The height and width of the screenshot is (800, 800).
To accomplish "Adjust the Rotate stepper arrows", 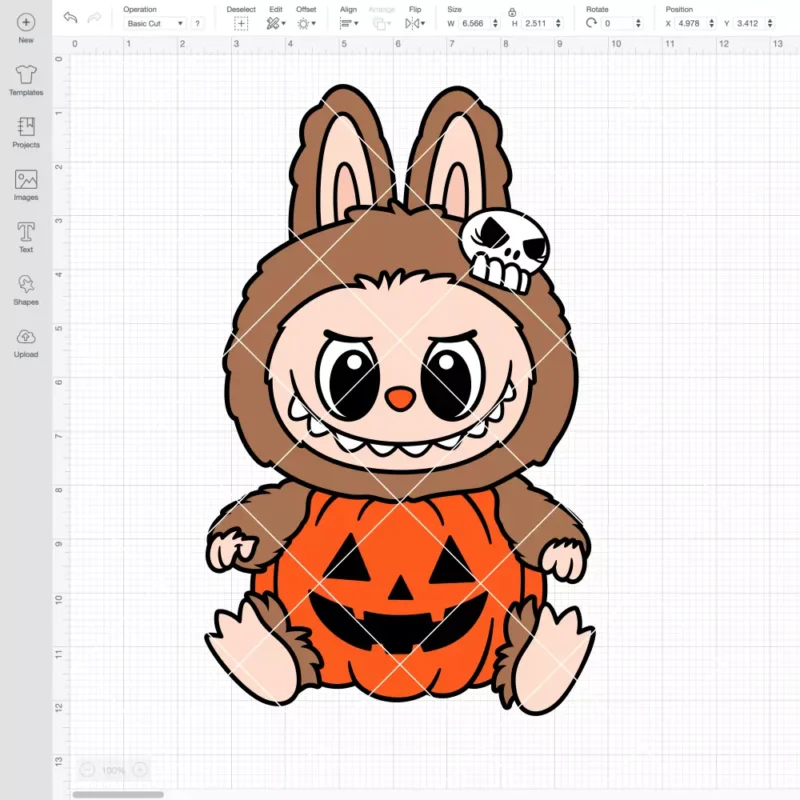I will click(x=638, y=23).
